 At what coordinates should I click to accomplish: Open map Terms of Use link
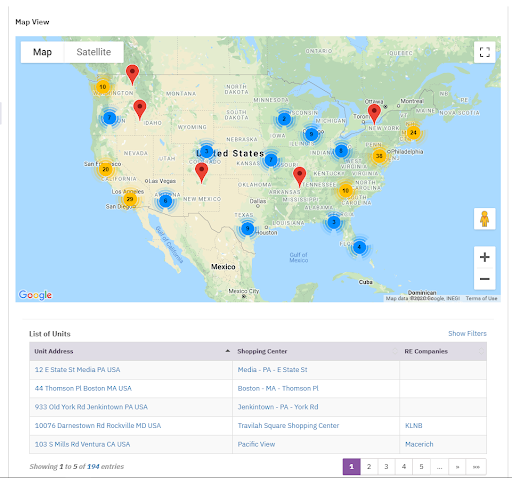[481, 298]
